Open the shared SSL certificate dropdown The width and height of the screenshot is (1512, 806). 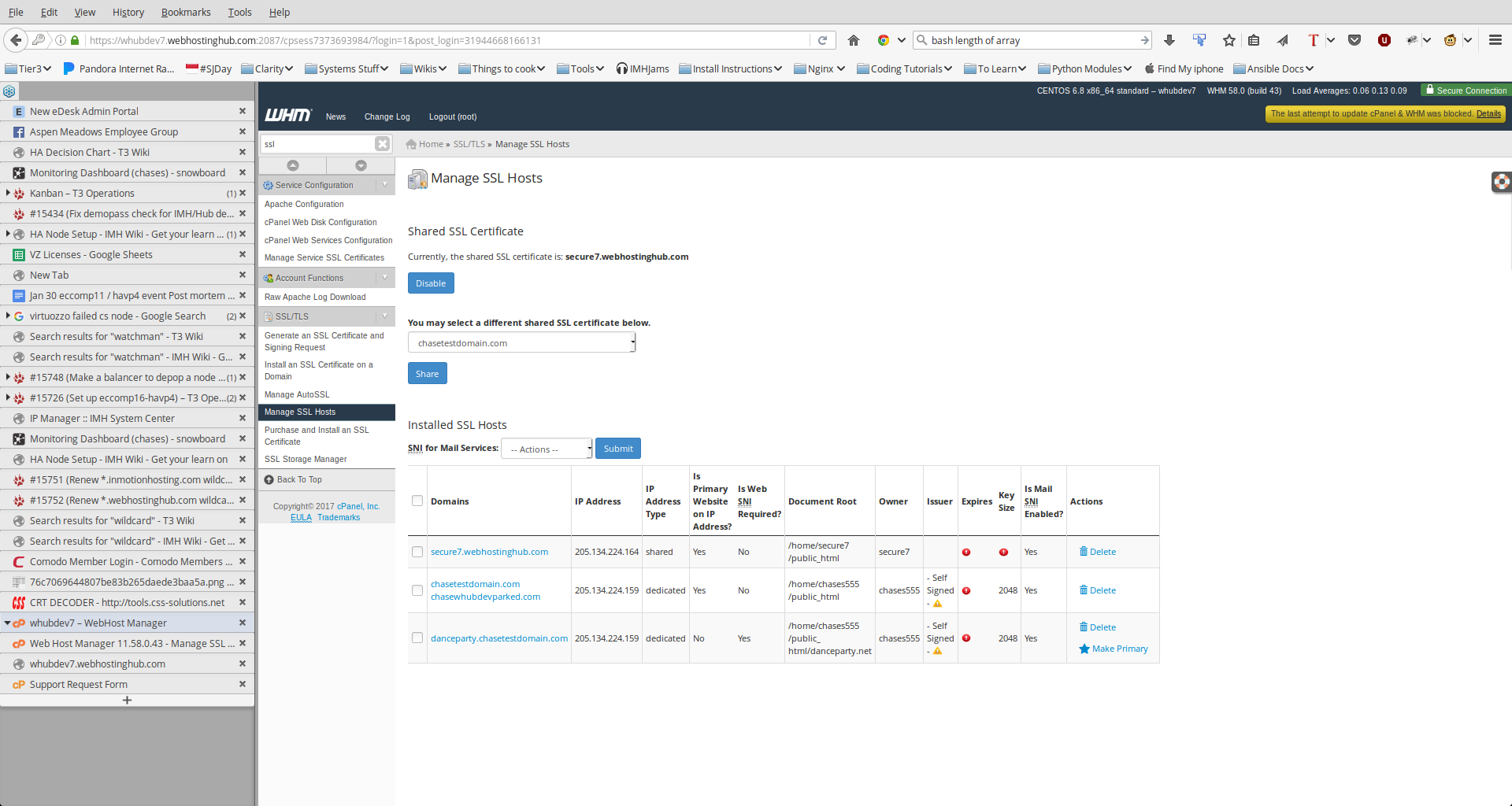click(521, 343)
